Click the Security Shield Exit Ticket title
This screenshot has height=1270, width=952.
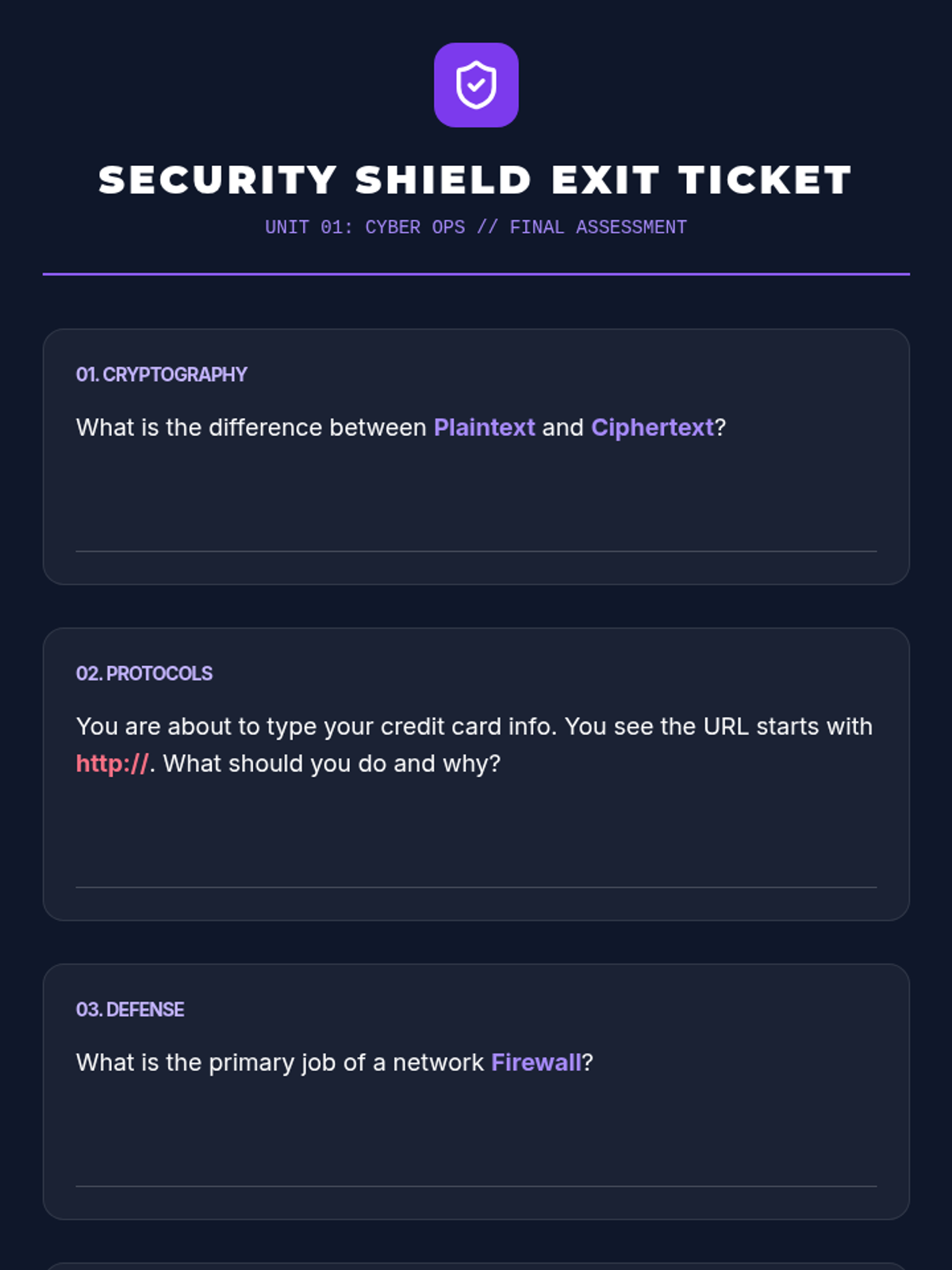(x=476, y=180)
